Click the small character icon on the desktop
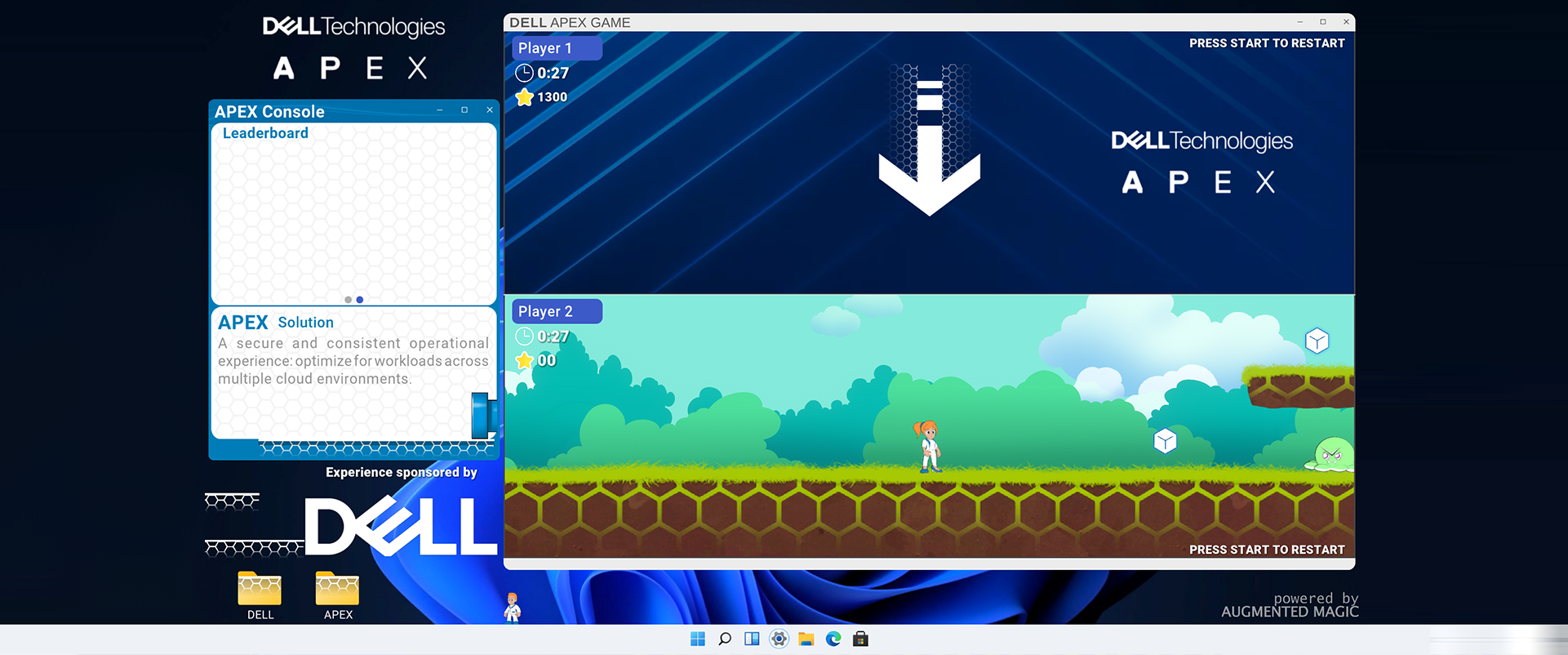 tap(512, 607)
